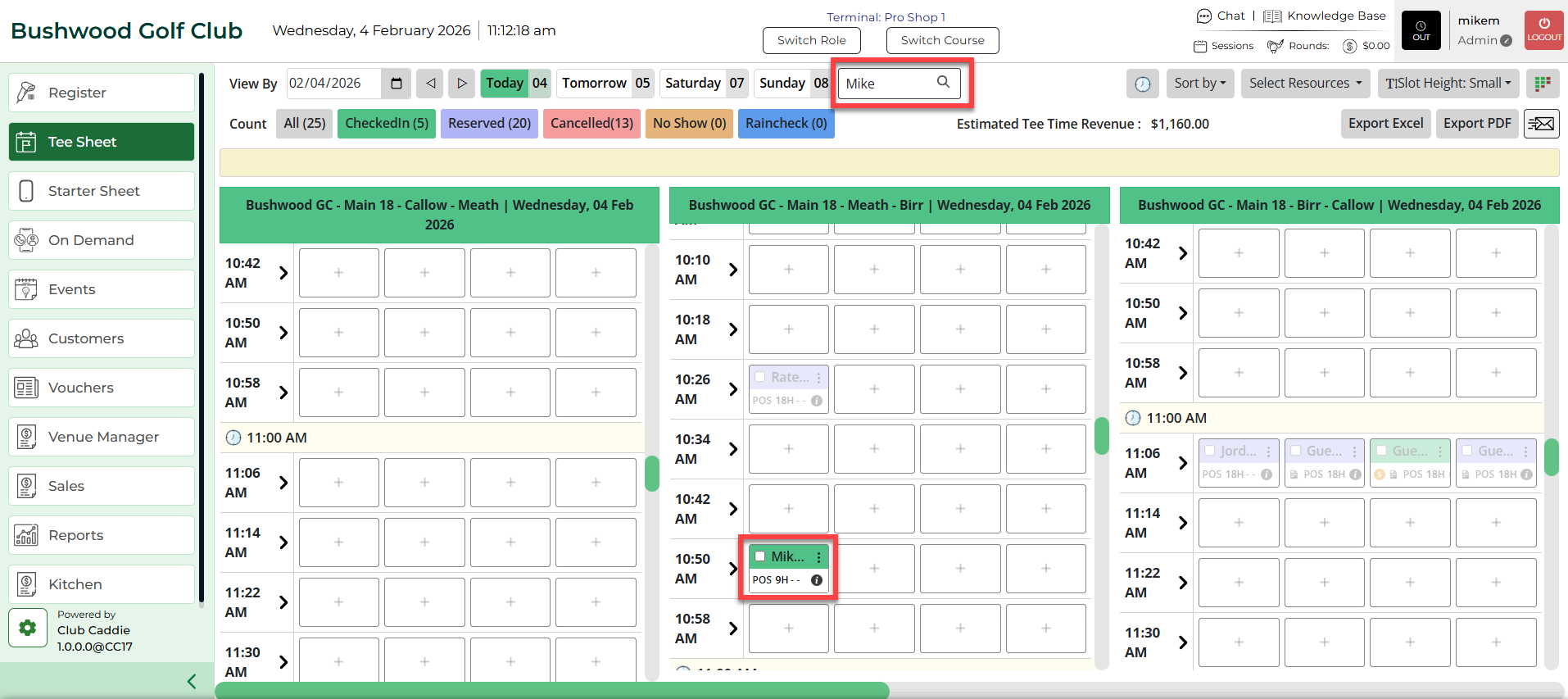Open the Slot Height: Small dropdown
The width and height of the screenshot is (1568, 699).
pyautogui.click(x=1448, y=84)
